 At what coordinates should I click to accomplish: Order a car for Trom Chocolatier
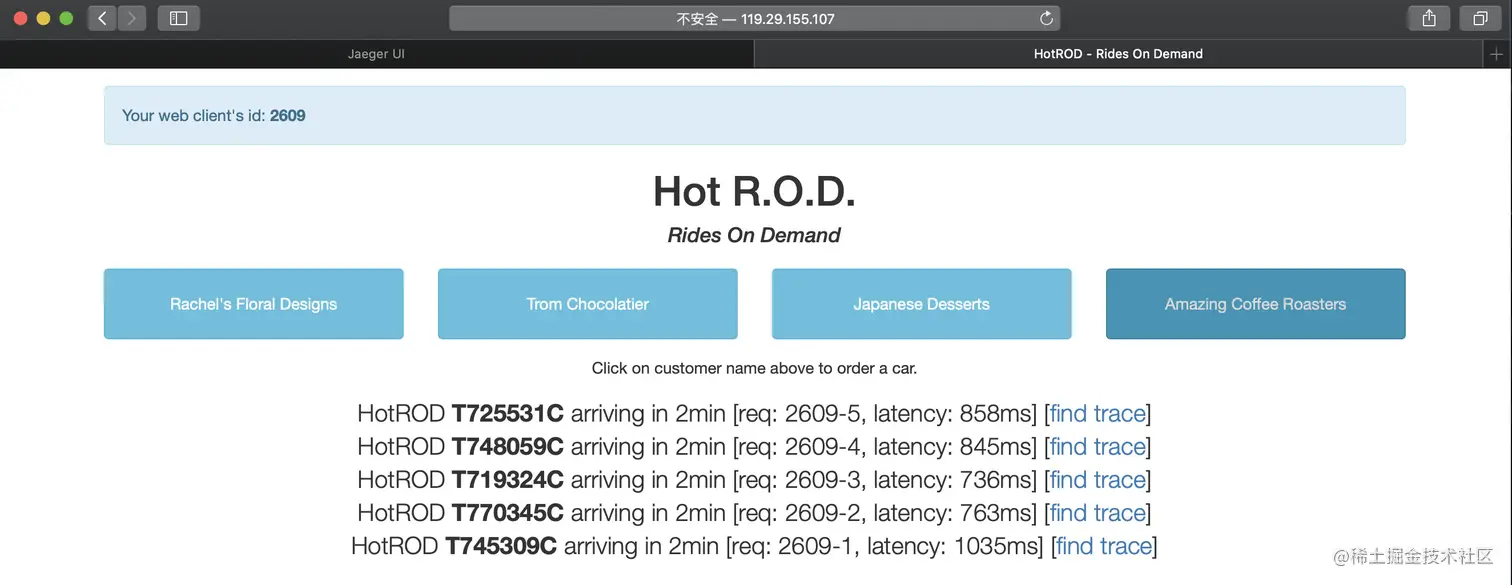tap(587, 304)
